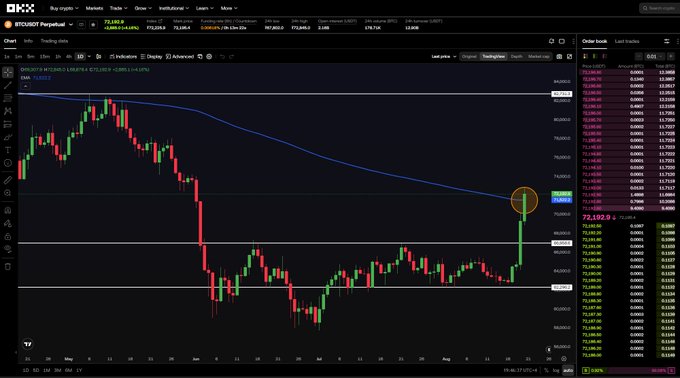The height and width of the screenshot is (378, 680).
Task: Expand the Grow menu
Action: (x=143, y=8)
